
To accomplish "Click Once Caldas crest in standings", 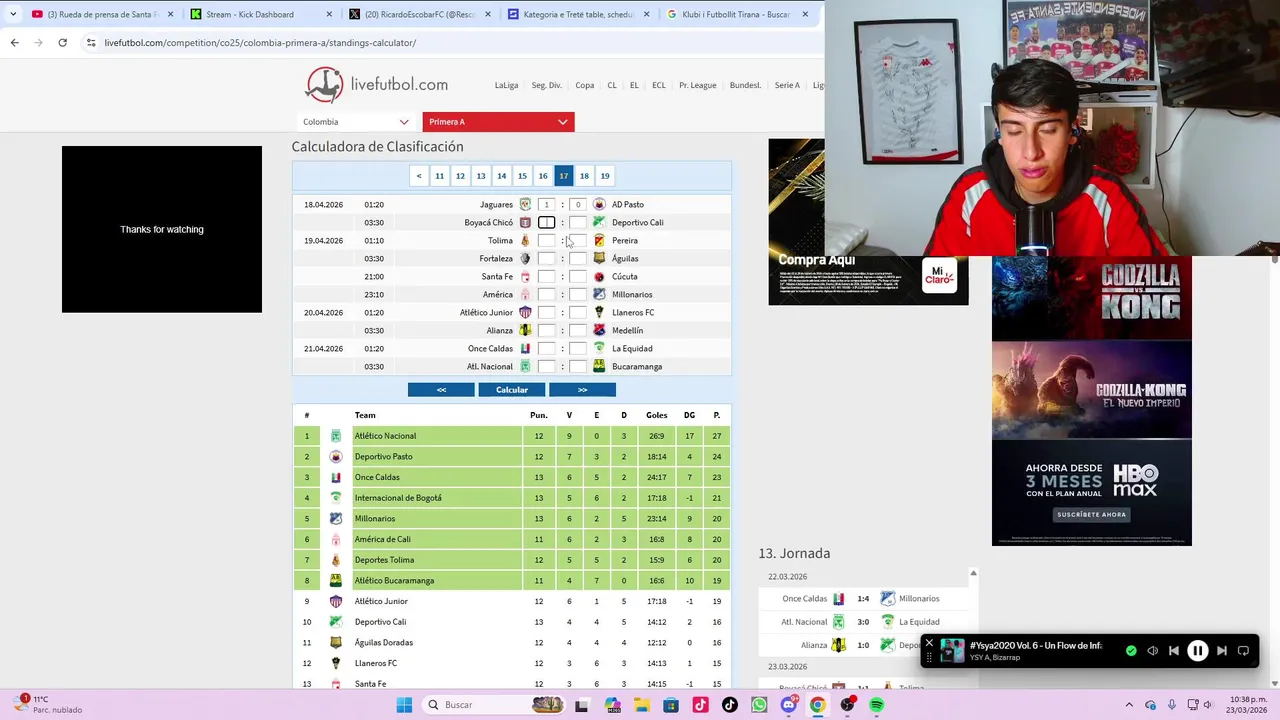I will coord(336,477).
